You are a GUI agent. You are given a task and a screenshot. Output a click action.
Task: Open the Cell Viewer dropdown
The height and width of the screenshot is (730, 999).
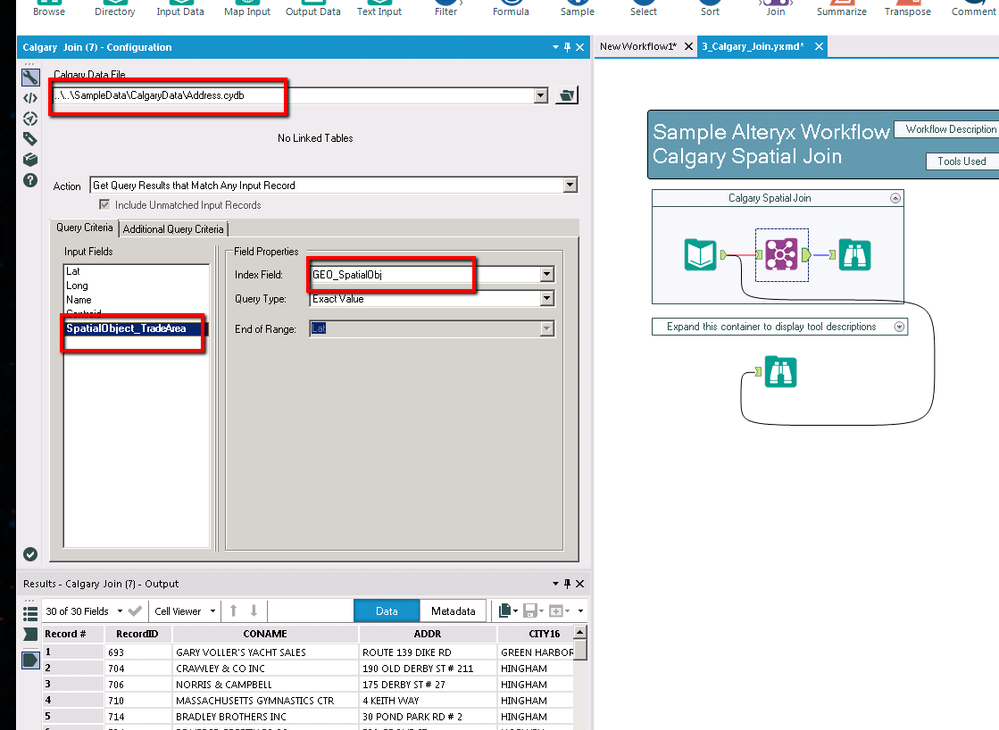click(213, 611)
